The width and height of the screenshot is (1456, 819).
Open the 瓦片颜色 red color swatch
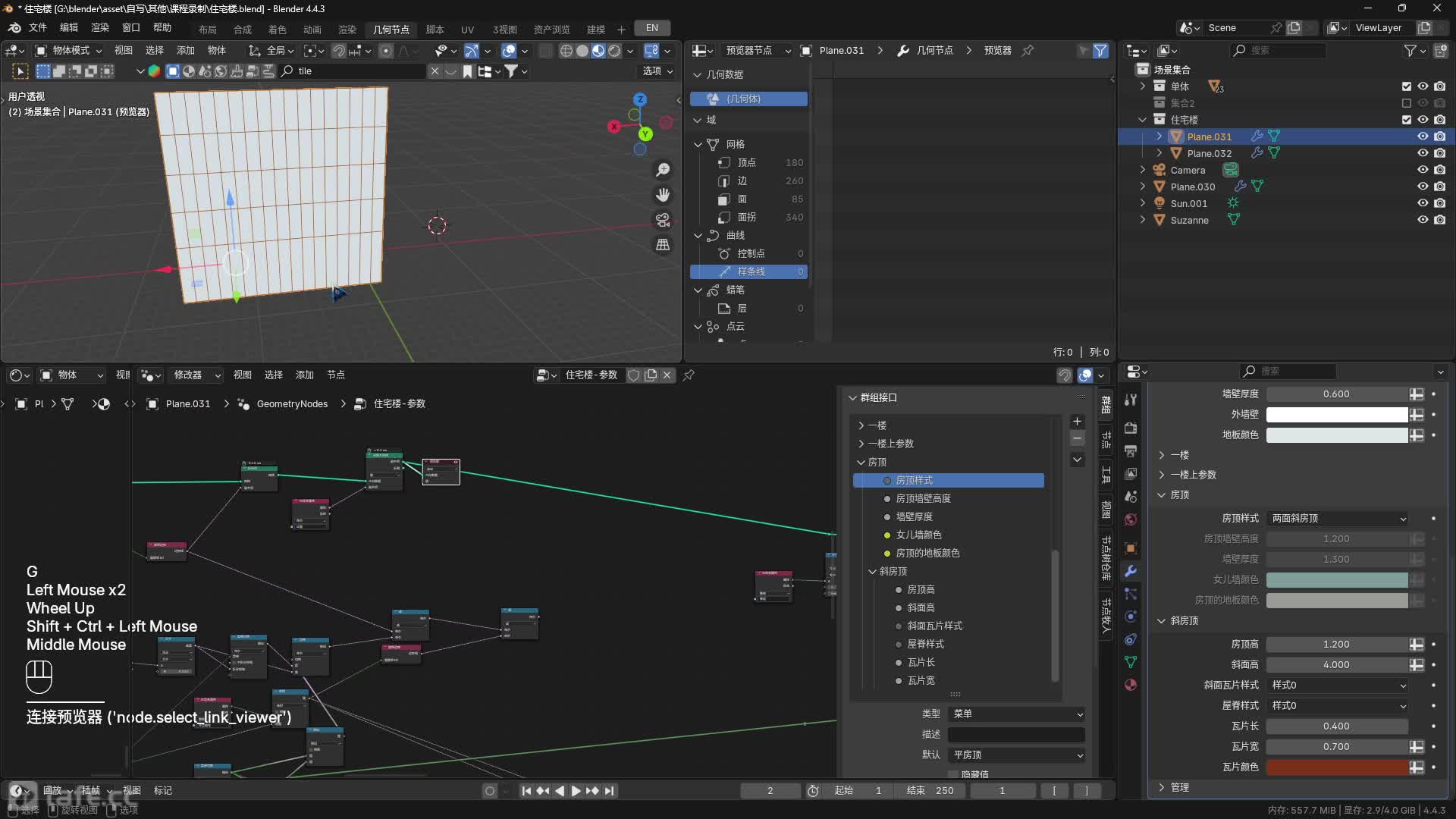point(1337,767)
